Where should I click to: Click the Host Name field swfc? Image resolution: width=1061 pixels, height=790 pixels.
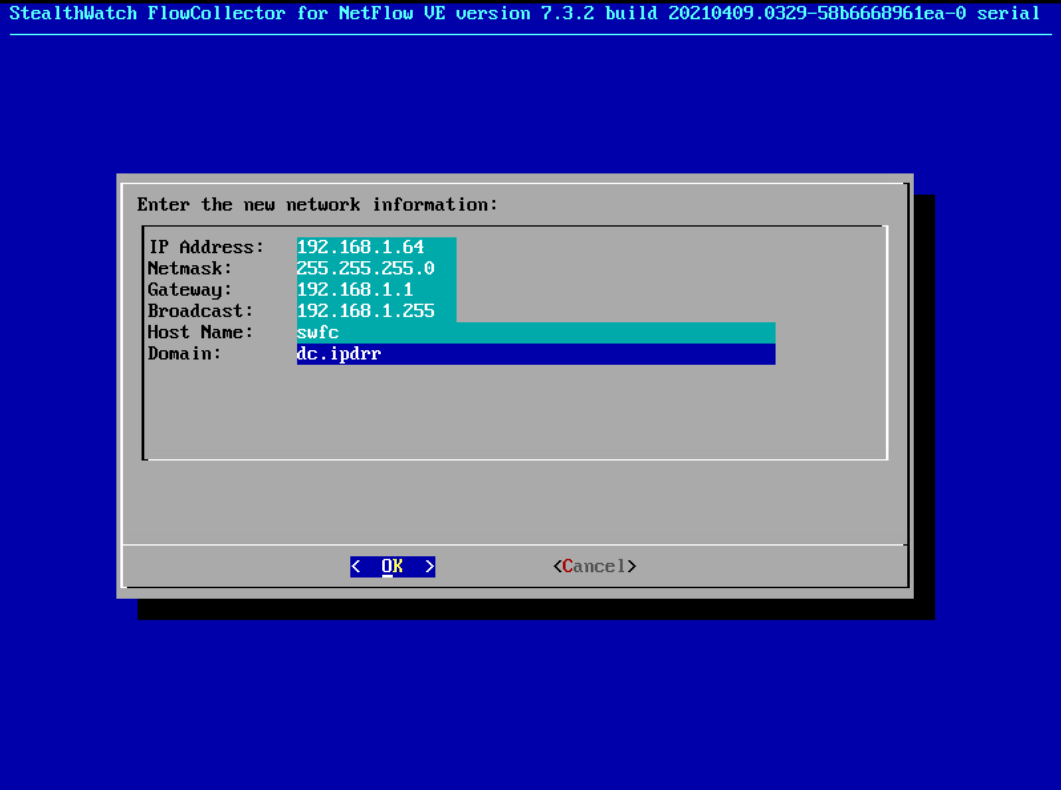[x=536, y=333]
